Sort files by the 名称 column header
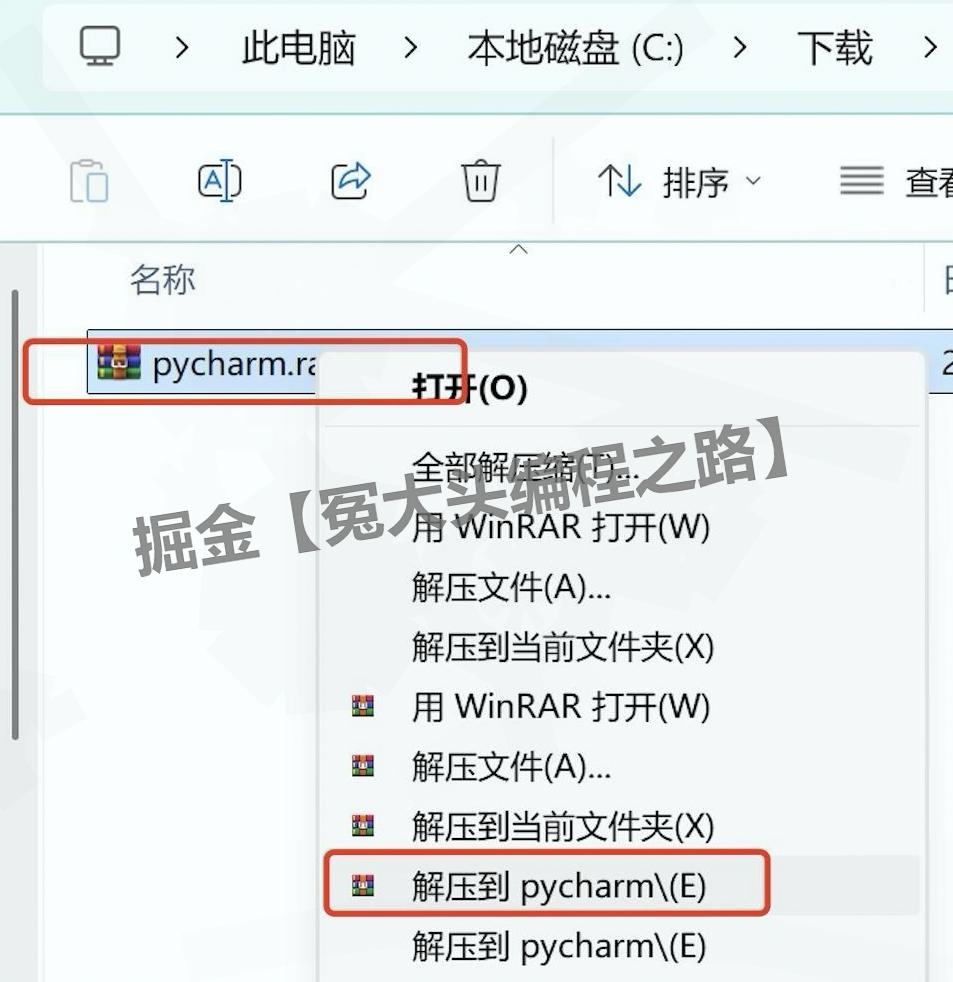The image size is (953, 982). (162, 281)
